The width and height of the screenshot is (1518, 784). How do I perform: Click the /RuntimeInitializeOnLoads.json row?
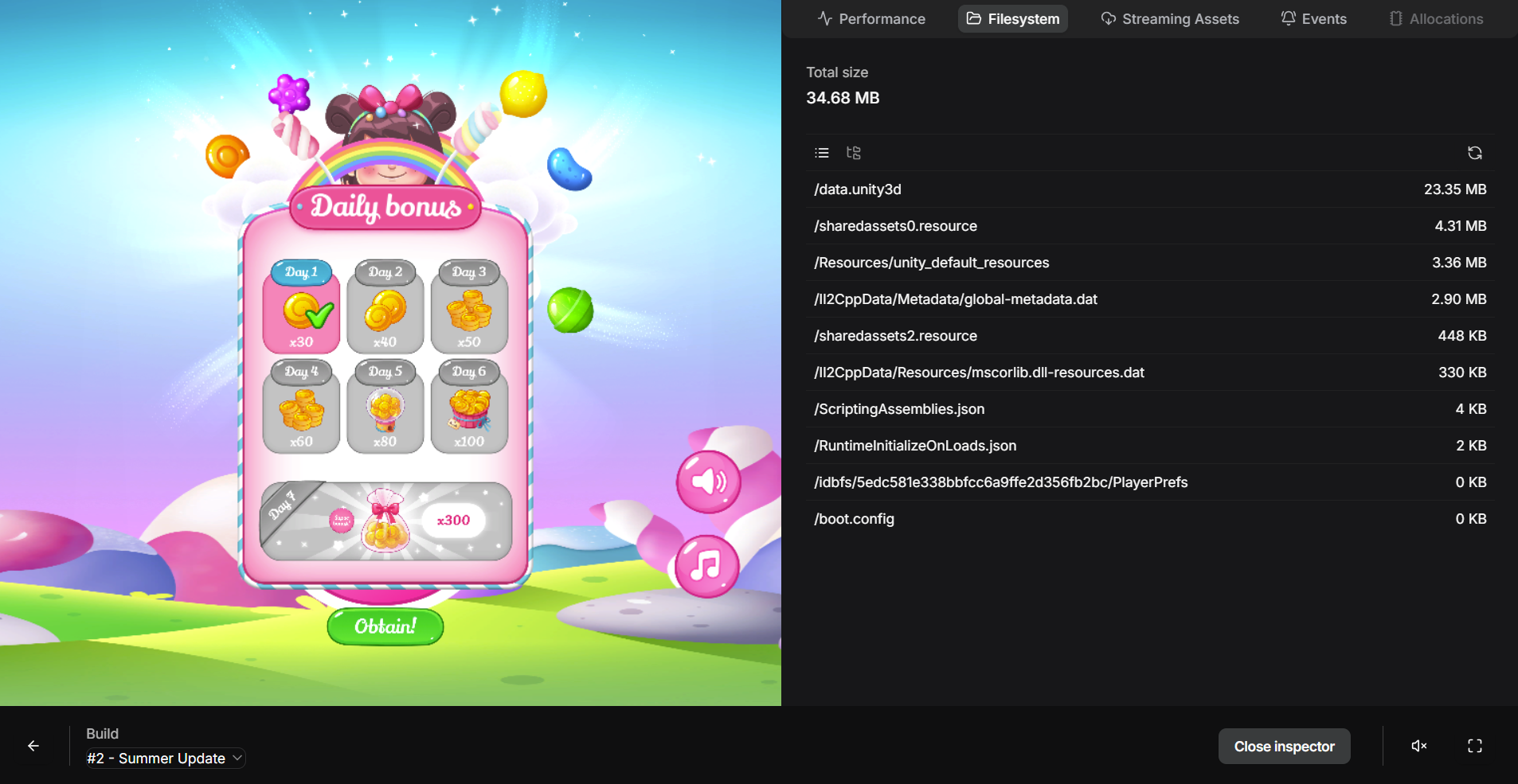coord(1150,446)
